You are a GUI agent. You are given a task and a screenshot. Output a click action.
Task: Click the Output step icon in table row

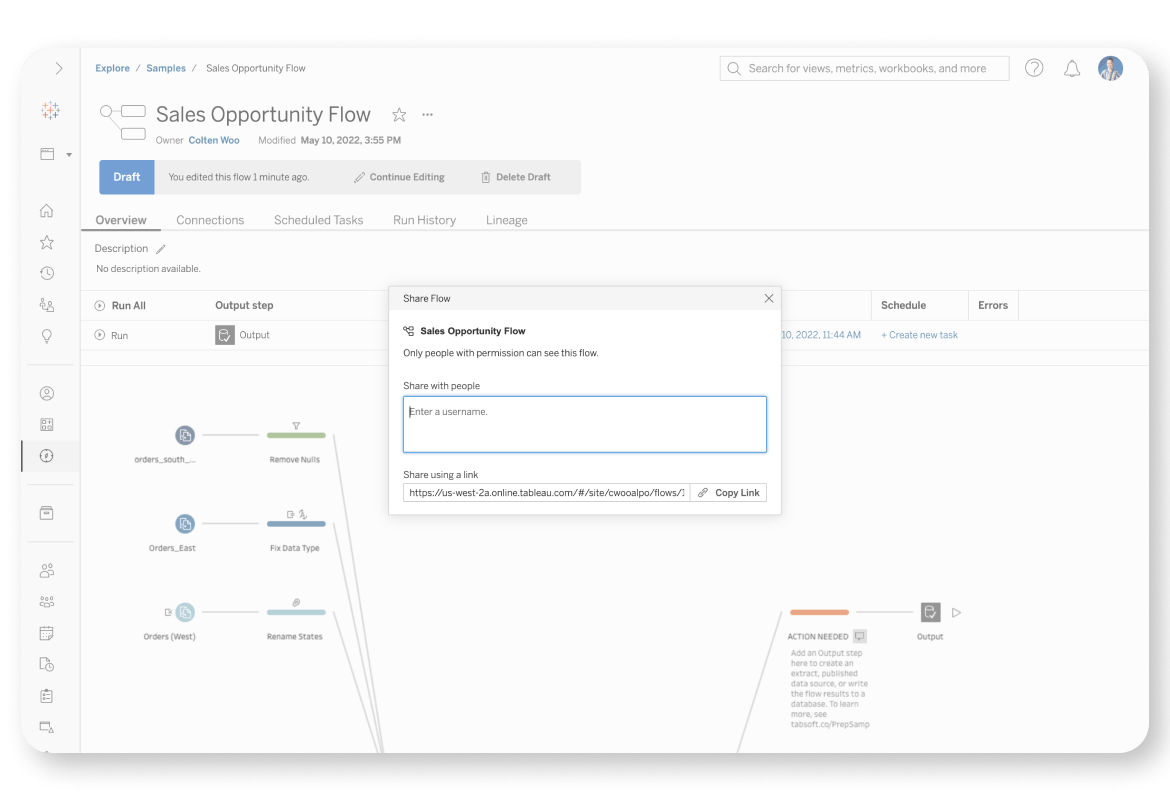coord(225,335)
